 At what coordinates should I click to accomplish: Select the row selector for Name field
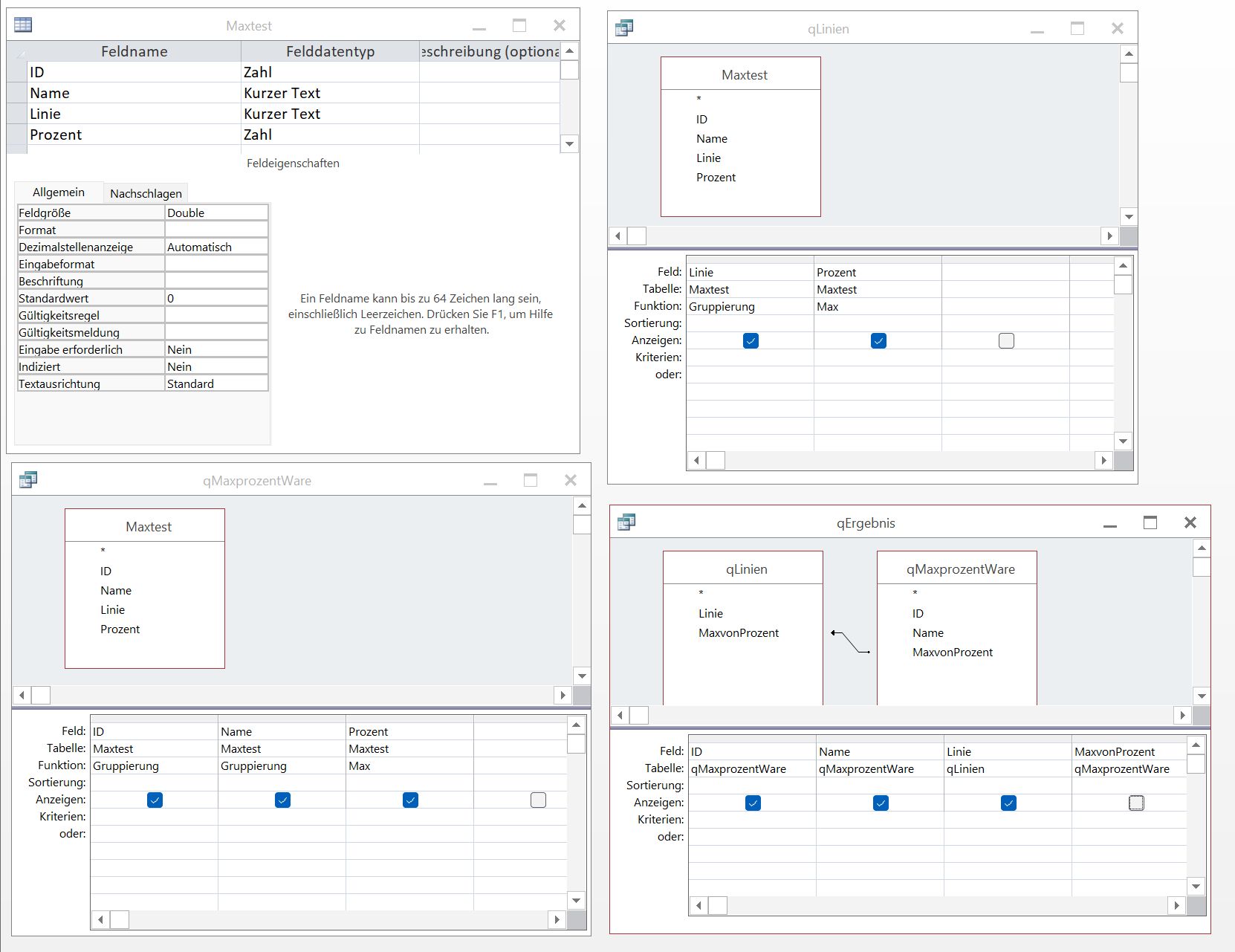16,93
